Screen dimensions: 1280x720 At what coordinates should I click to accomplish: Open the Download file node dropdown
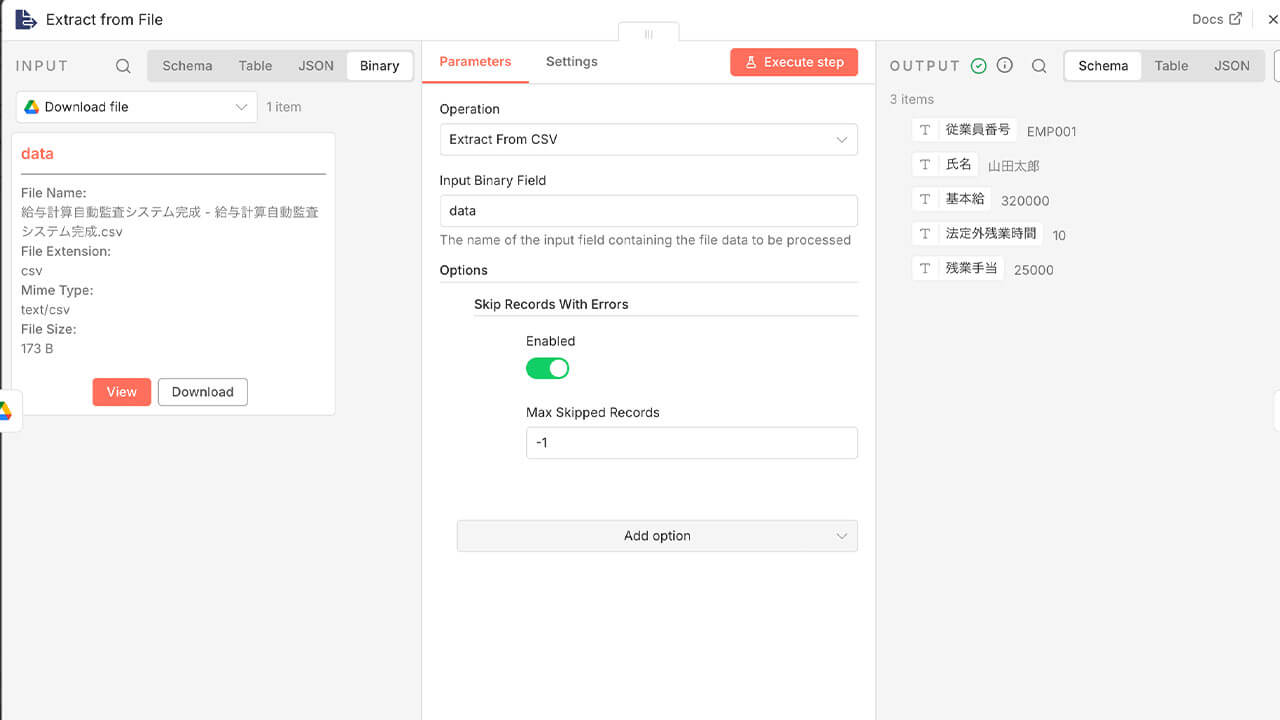coord(137,107)
